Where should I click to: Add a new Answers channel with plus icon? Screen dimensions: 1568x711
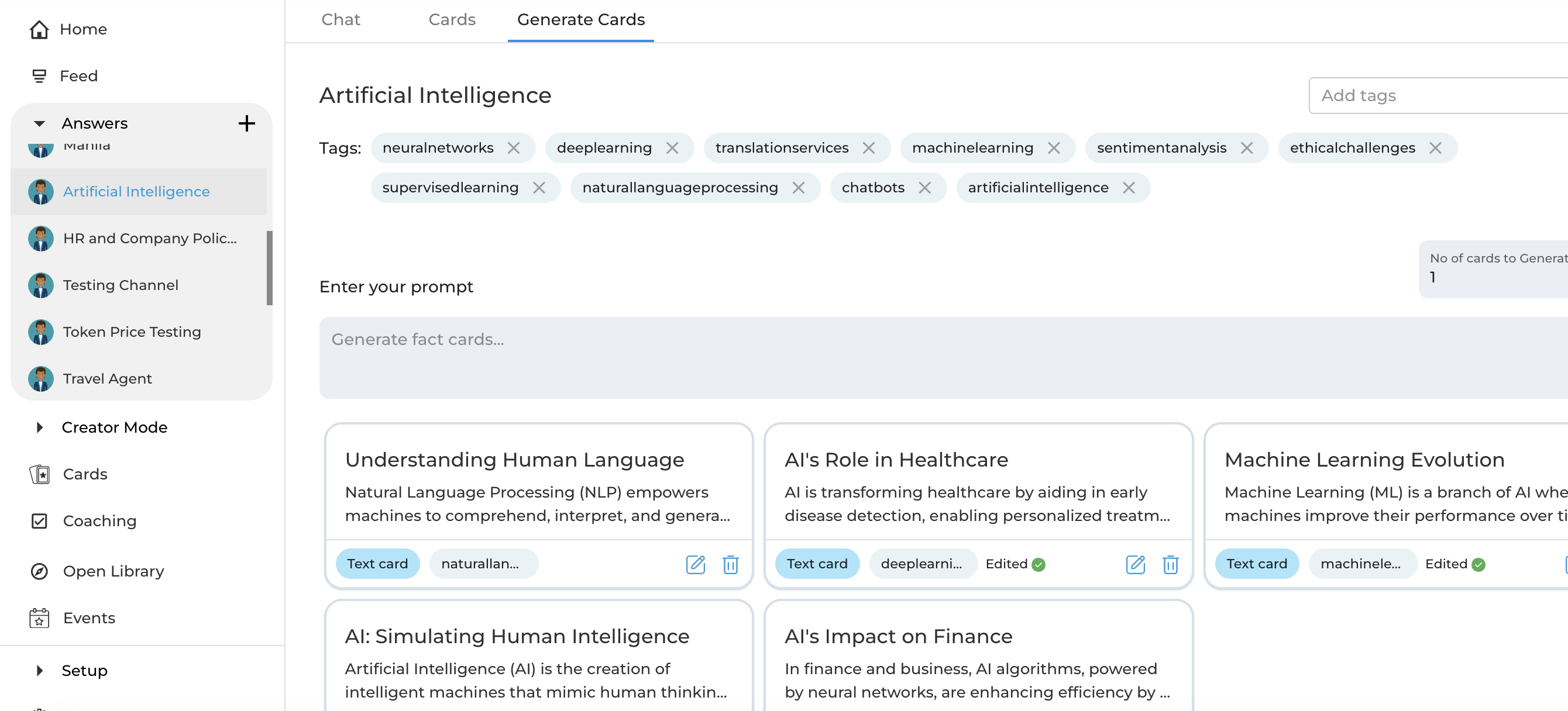[246, 123]
